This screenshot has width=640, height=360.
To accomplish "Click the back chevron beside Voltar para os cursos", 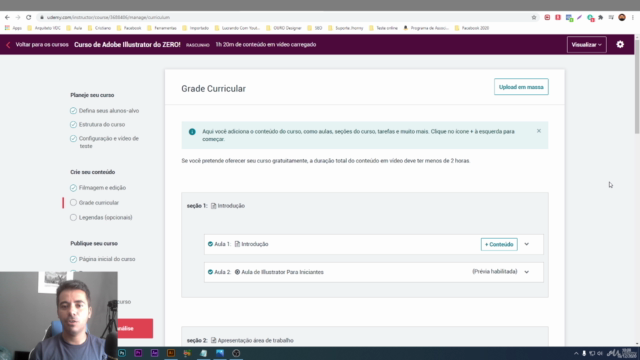I will pos(8,45).
